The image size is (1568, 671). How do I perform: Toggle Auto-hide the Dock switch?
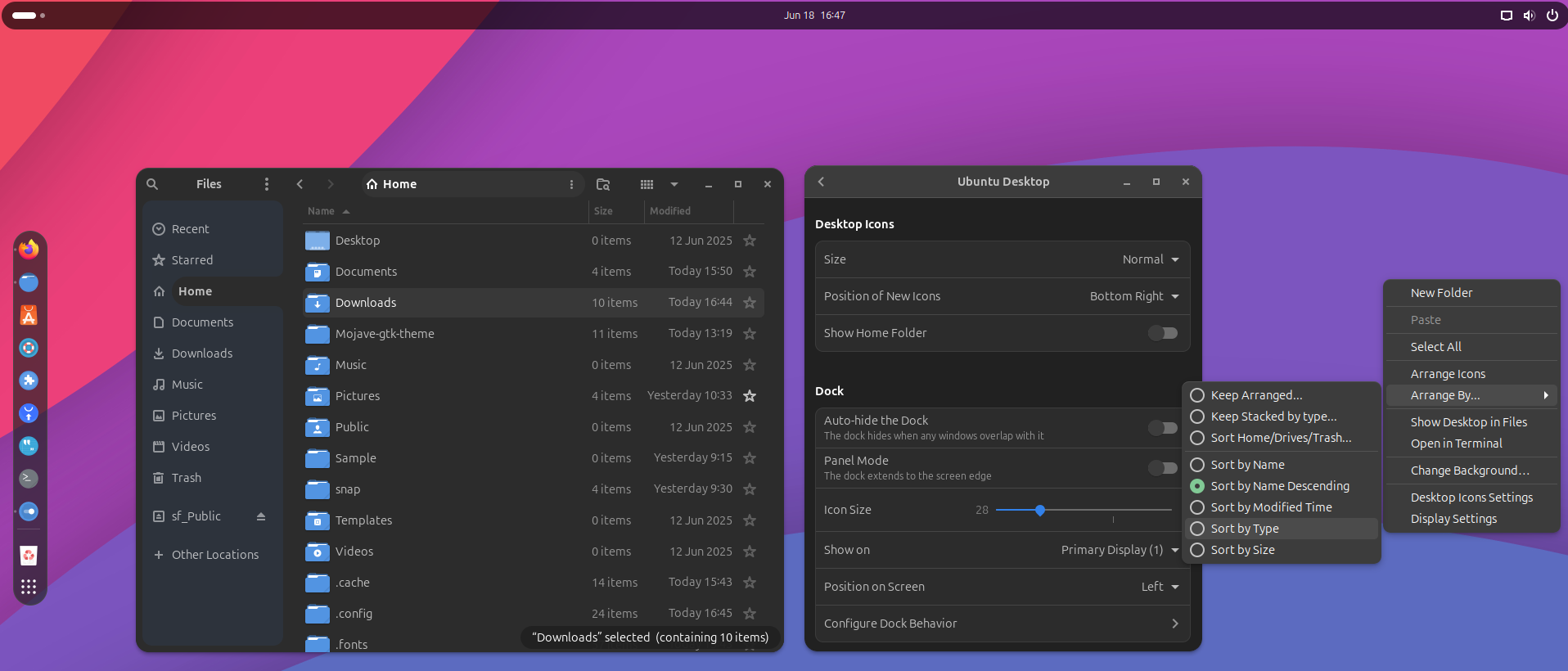point(1163,428)
